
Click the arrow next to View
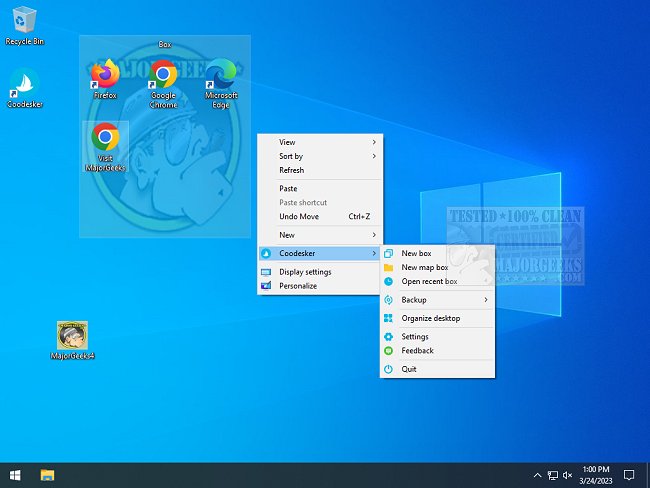point(374,142)
